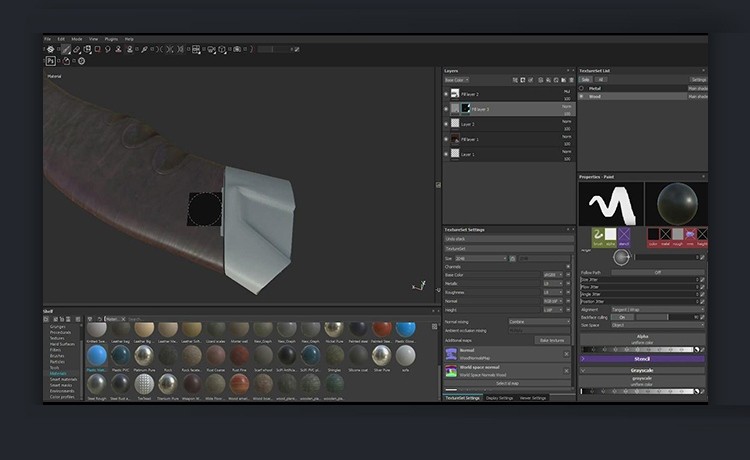Open Size Space Object dropdown
This screenshot has width=750, height=460.
(658, 325)
